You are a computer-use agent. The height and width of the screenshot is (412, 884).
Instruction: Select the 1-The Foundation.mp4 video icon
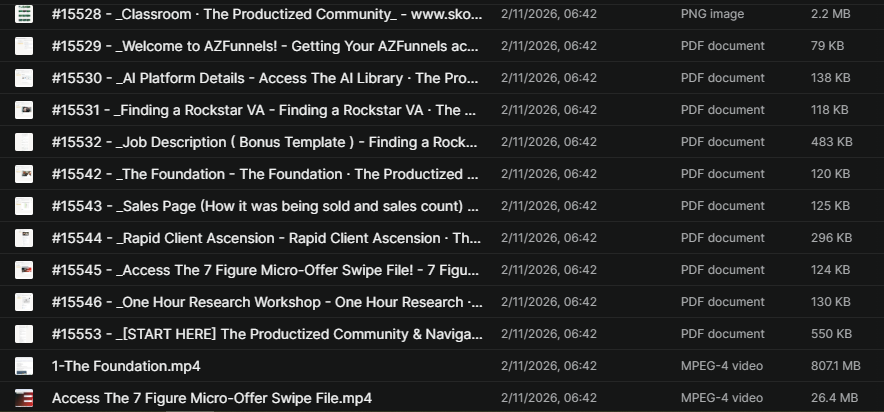(x=24, y=366)
